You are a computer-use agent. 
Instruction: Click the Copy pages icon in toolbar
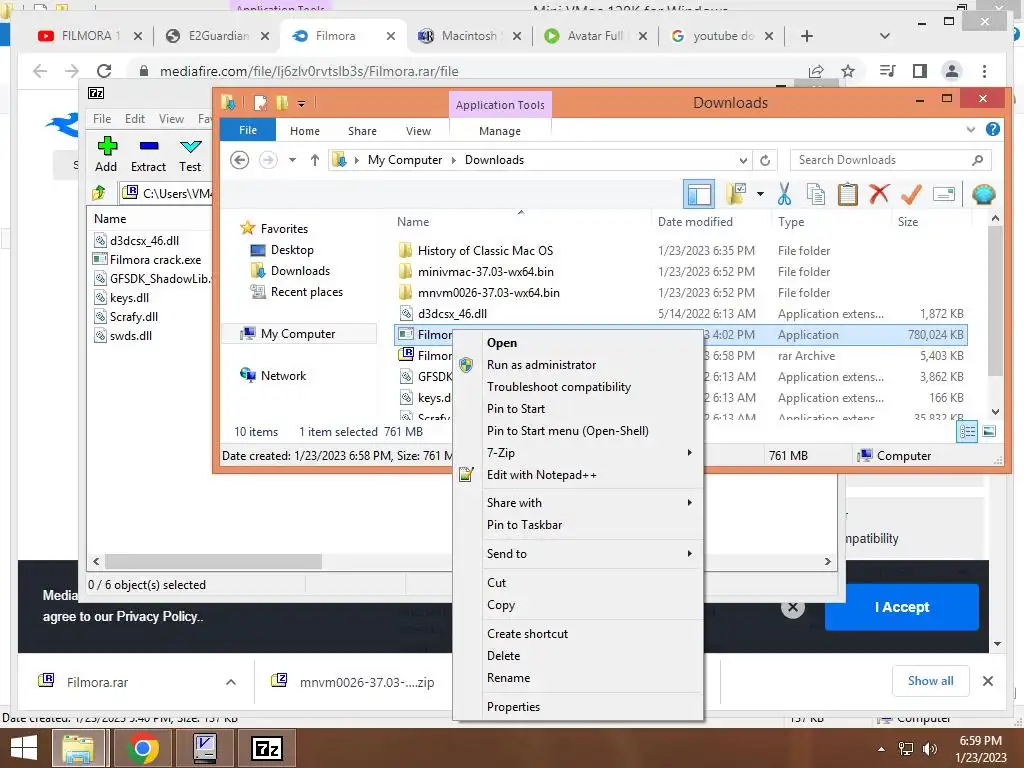(x=816, y=194)
